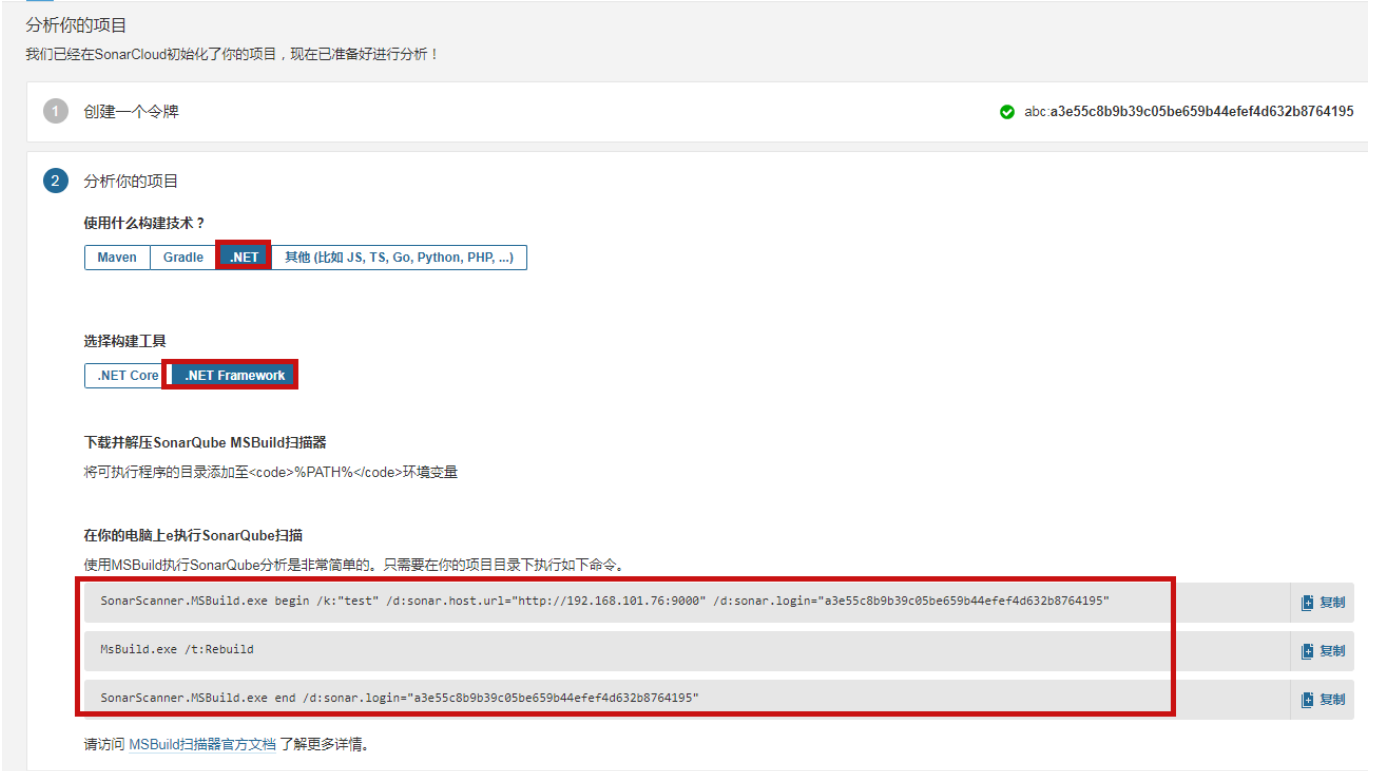Click the 分析你的项目 page heading

point(76,25)
